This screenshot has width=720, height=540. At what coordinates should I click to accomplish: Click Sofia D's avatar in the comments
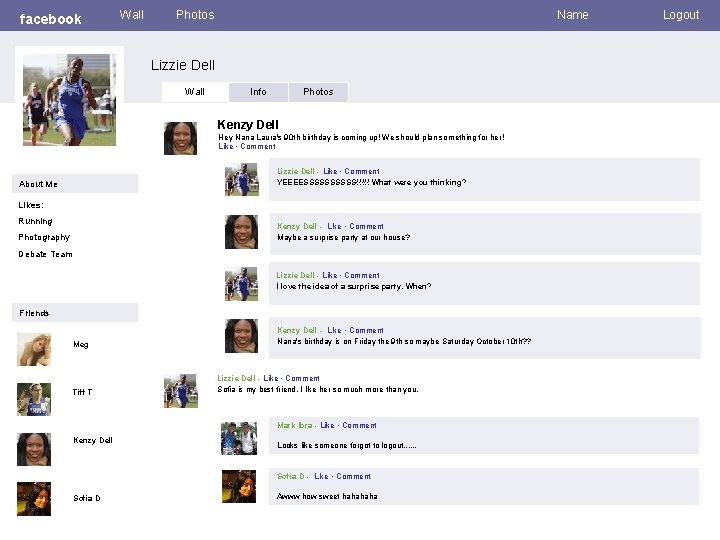pos(239,486)
